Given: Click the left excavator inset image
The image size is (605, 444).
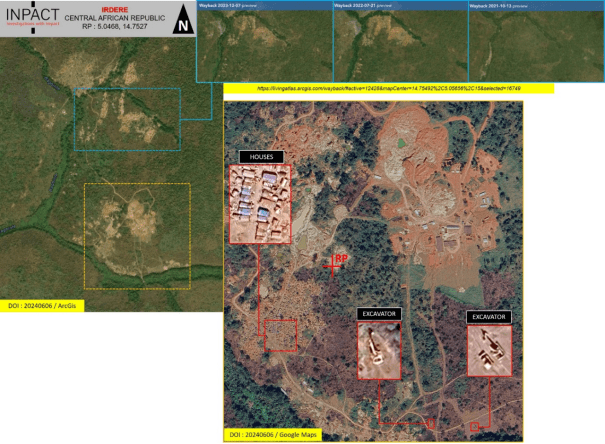Looking at the screenshot, I should point(379,351).
